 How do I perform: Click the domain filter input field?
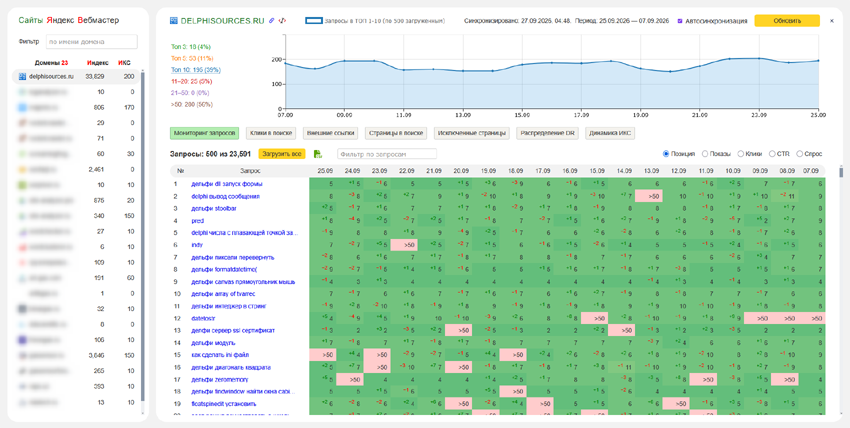click(x=92, y=42)
